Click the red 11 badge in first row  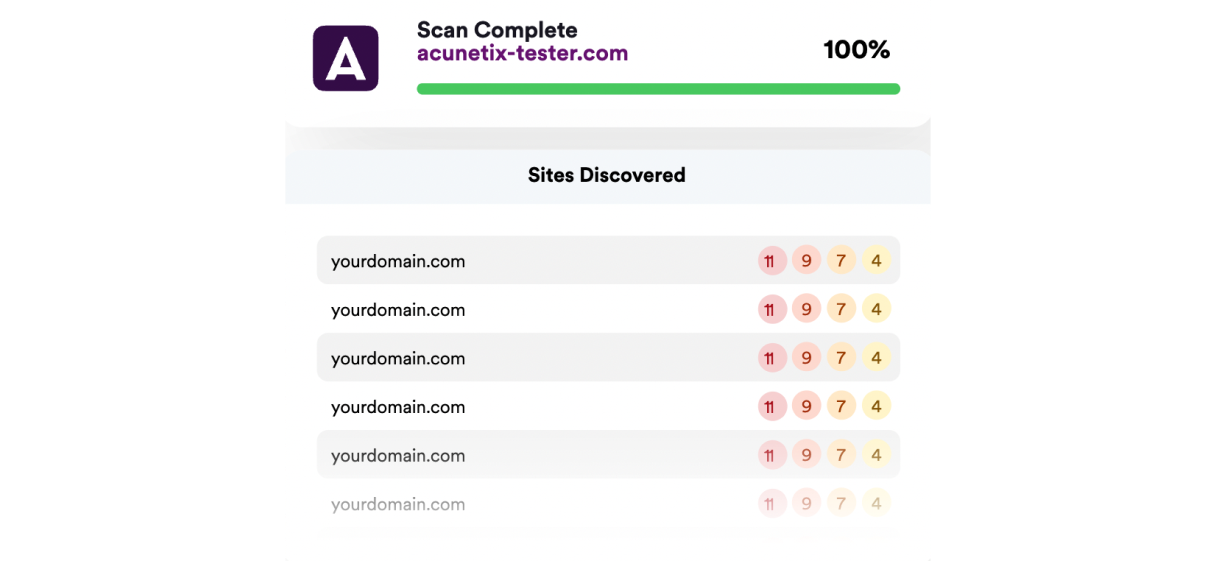point(770,261)
